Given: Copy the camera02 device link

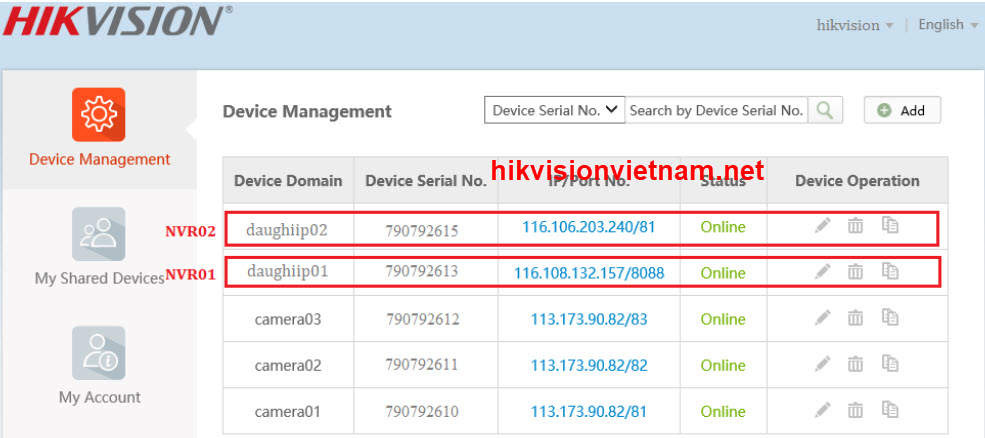Looking at the screenshot, I should point(890,363).
